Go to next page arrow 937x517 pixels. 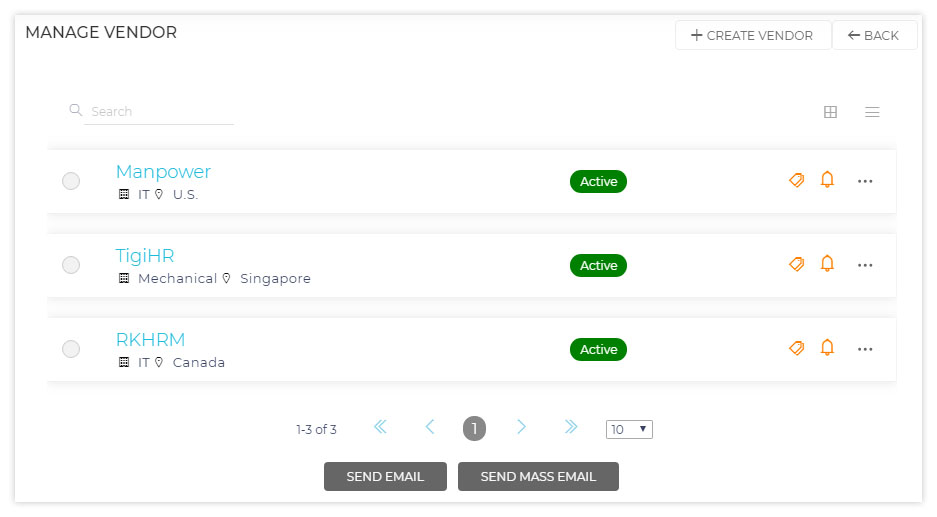(521, 427)
